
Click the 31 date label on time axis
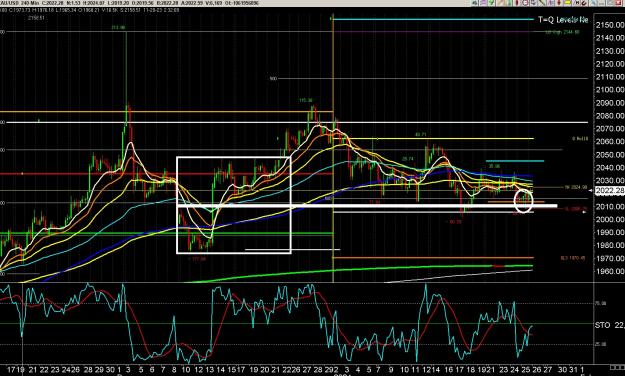point(573,369)
